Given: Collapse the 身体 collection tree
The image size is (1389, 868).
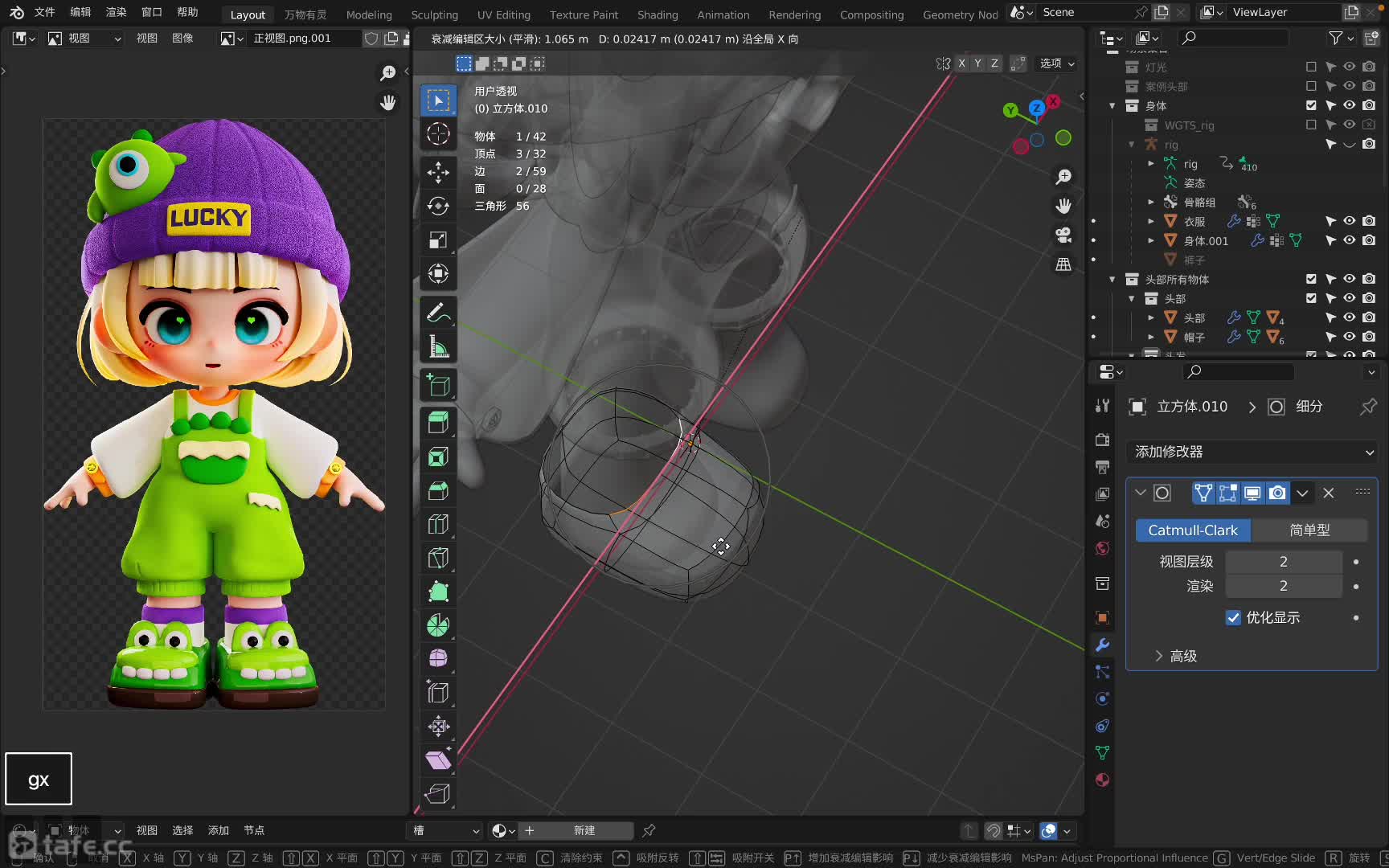Looking at the screenshot, I should (x=1112, y=105).
